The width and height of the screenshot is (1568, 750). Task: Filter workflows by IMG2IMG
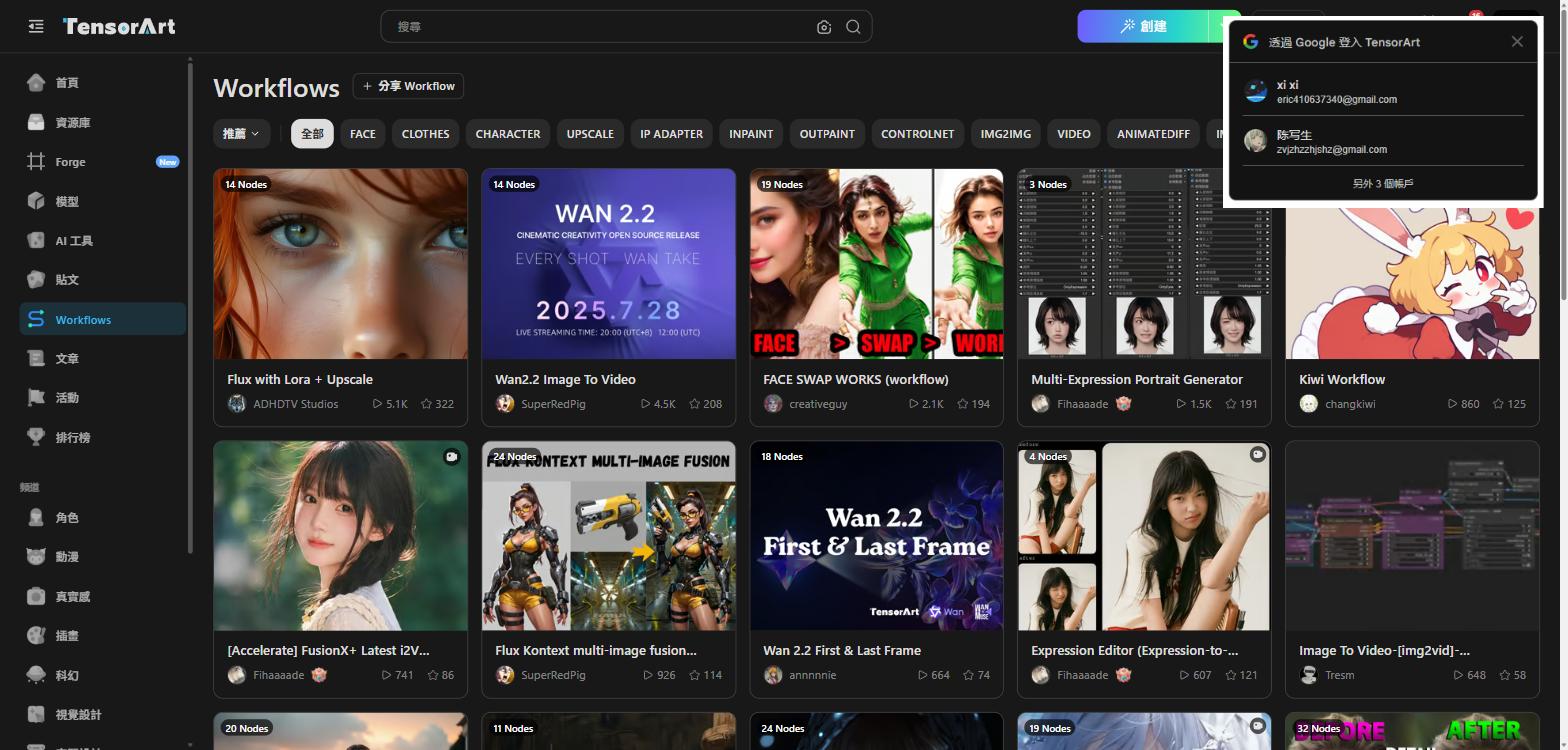tap(1006, 133)
